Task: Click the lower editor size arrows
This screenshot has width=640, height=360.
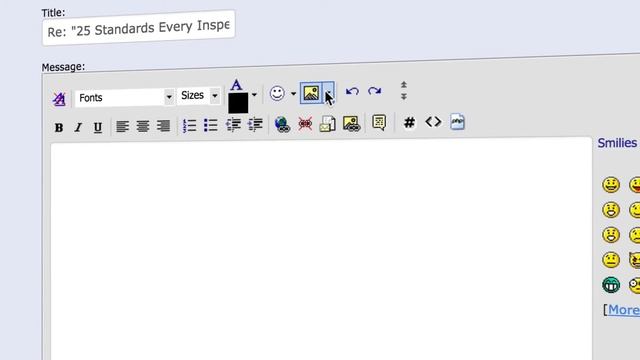Action: point(404,96)
